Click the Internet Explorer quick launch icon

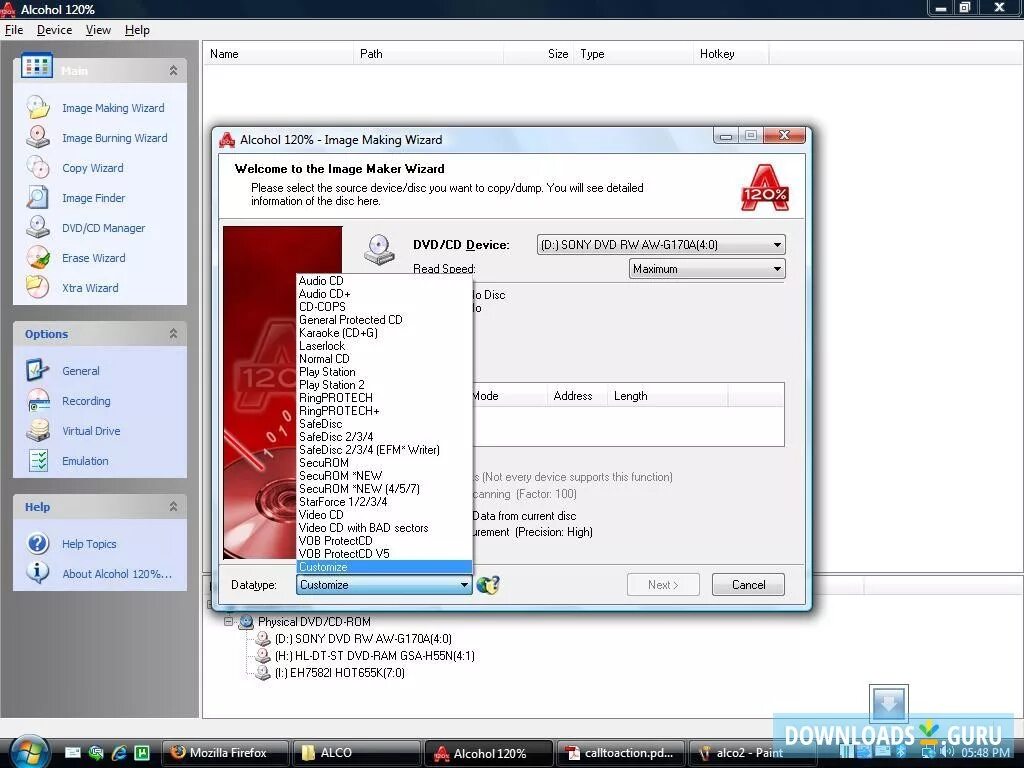click(120, 753)
